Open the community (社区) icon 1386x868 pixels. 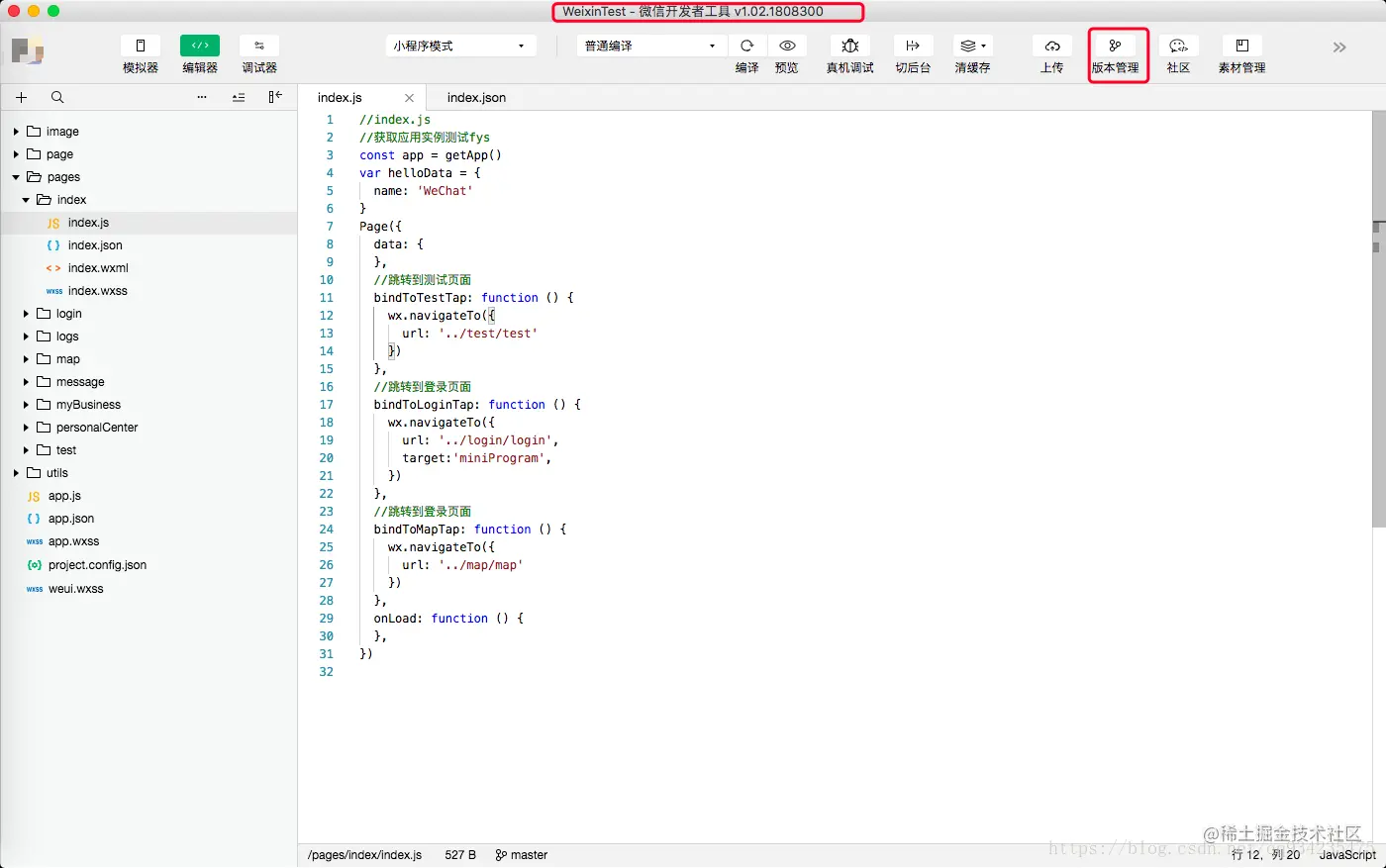(x=1178, y=46)
